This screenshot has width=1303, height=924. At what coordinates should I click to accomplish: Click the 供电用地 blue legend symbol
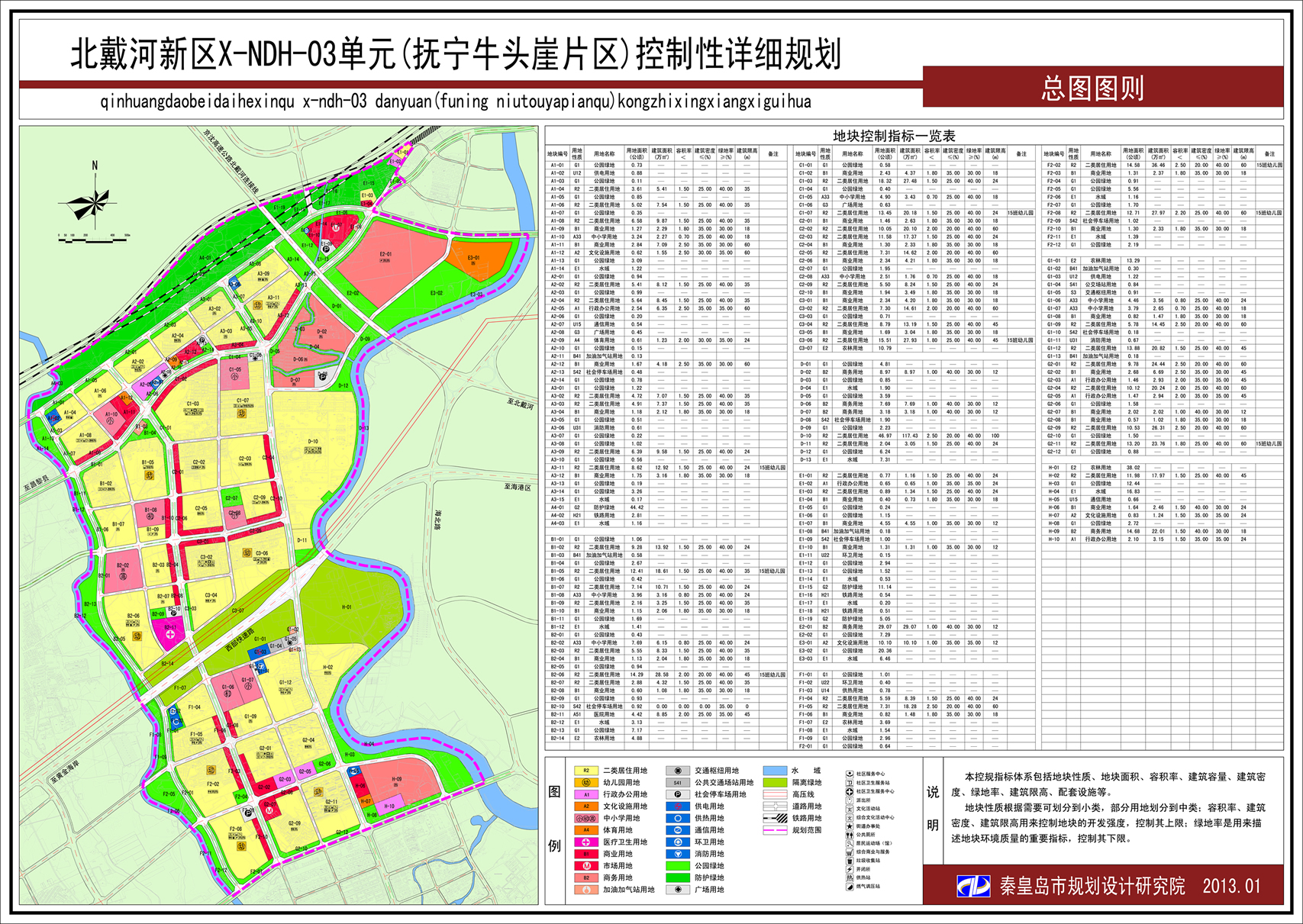678,806
